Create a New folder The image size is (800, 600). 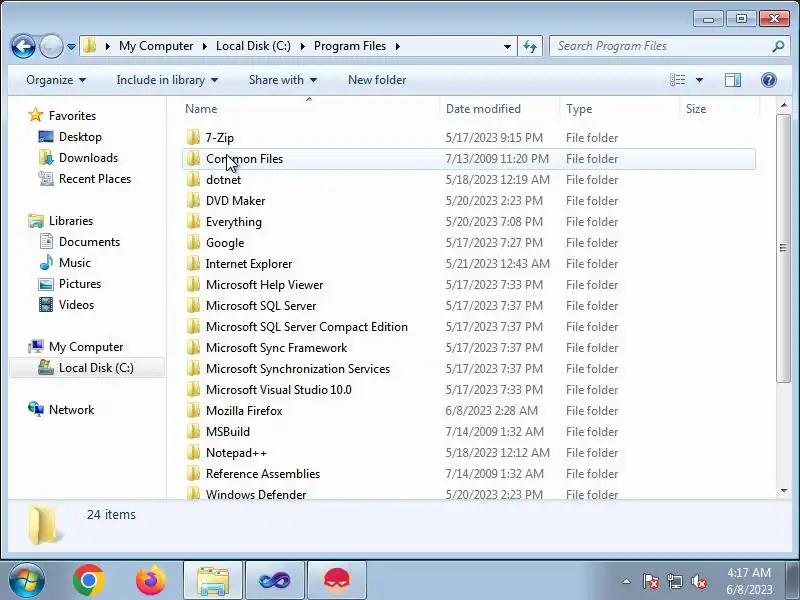tap(377, 80)
